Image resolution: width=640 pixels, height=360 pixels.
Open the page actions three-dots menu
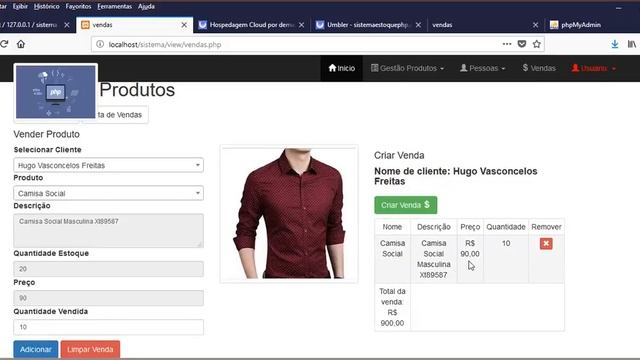coord(507,44)
